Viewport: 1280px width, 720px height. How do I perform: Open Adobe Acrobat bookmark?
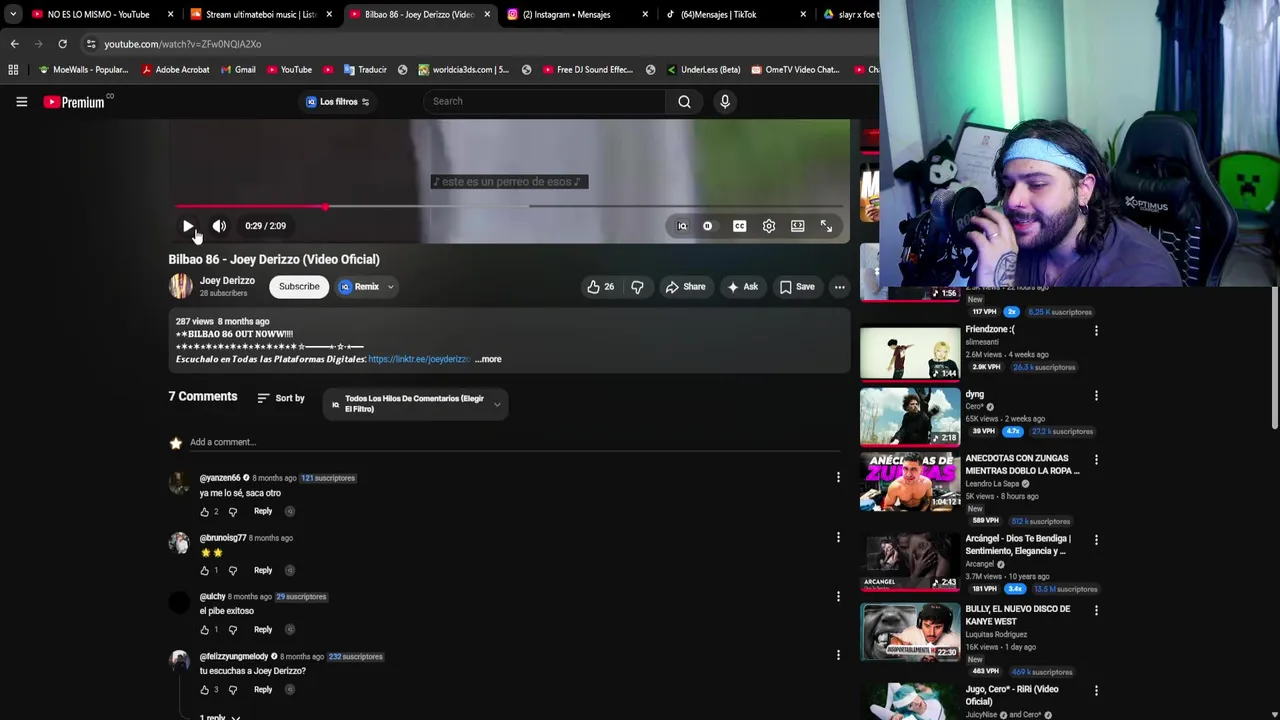click(x=175, y=70)
